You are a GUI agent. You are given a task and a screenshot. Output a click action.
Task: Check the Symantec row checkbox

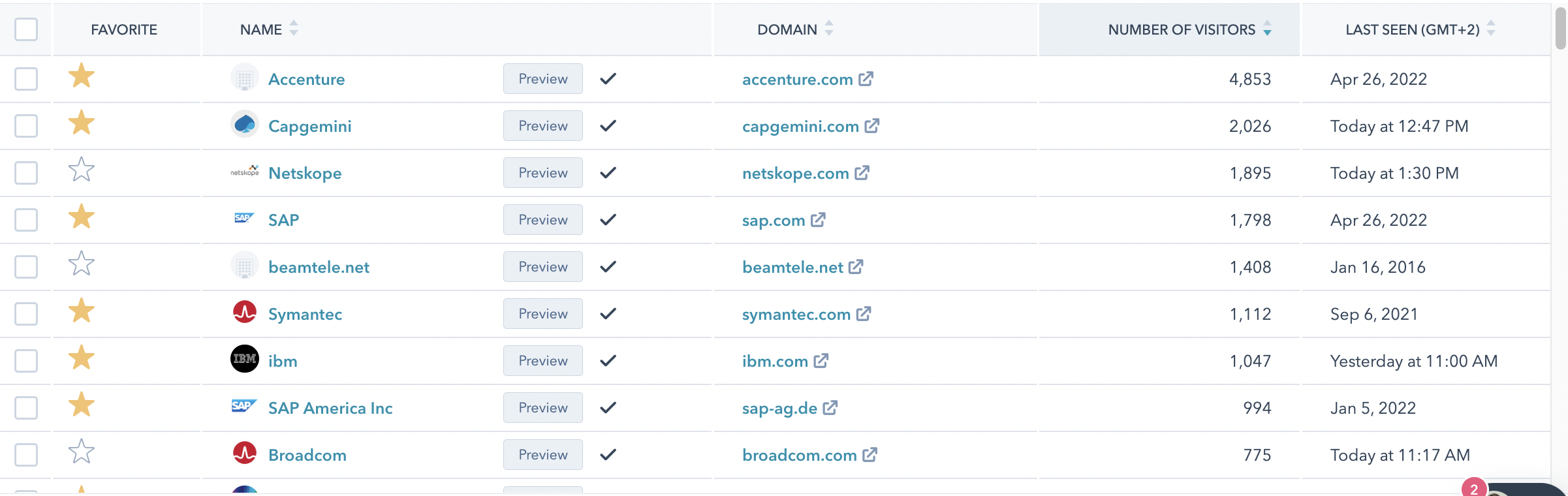tap(26, 314)
